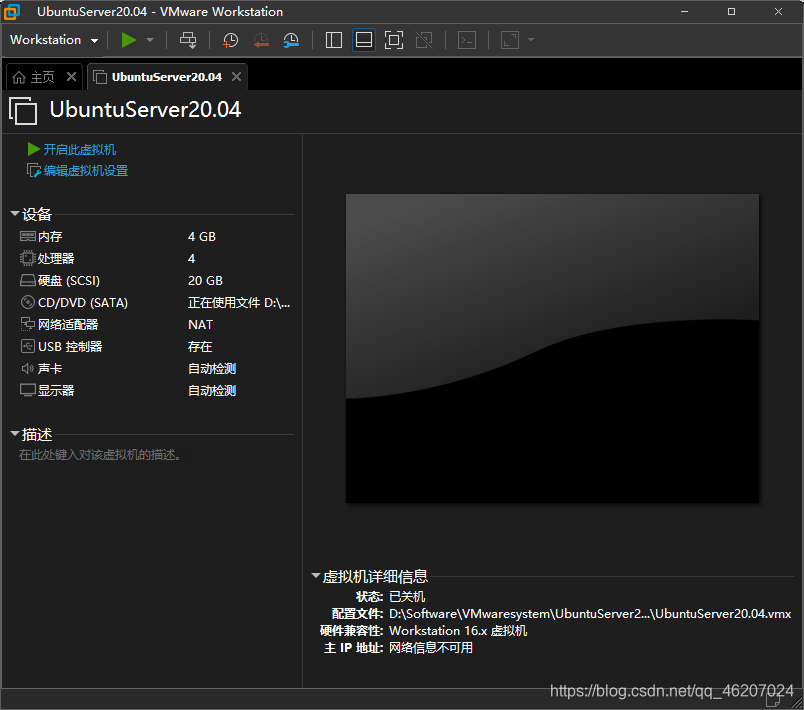Click the console view toolbar icon
This screenshot has width=804, height=710.
(x=467, y=40)
